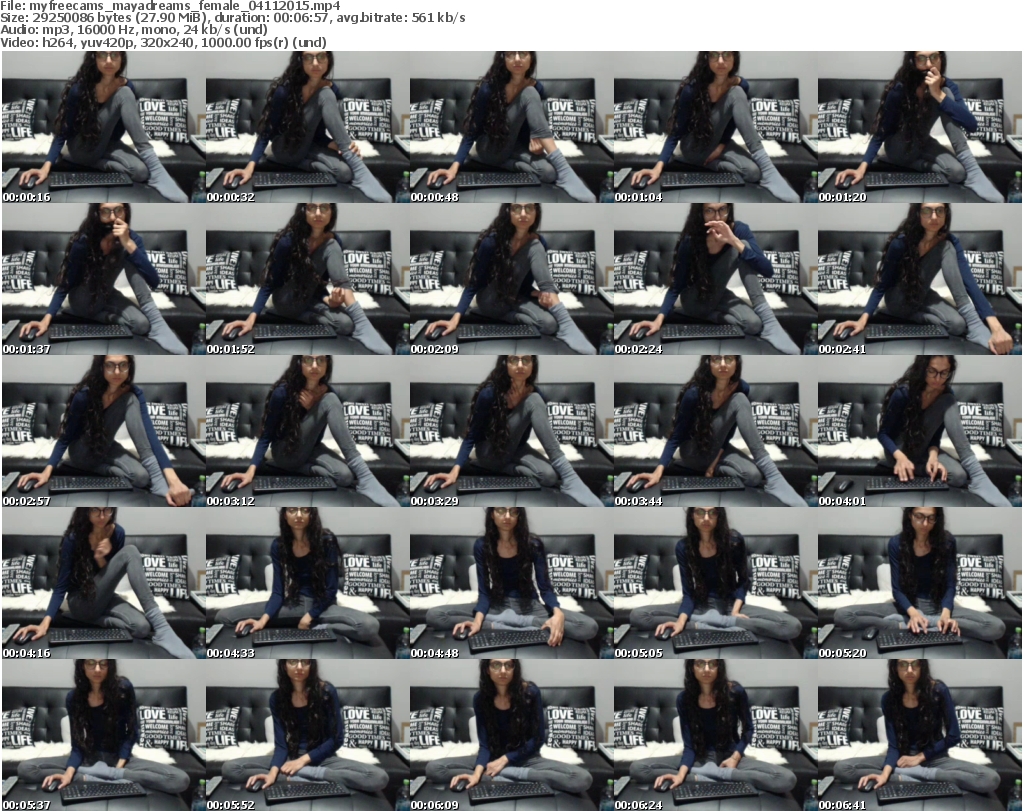Select the frame at 00:02:57
The width and height of the screenshot is (1024, 811).
pos(103,431)
